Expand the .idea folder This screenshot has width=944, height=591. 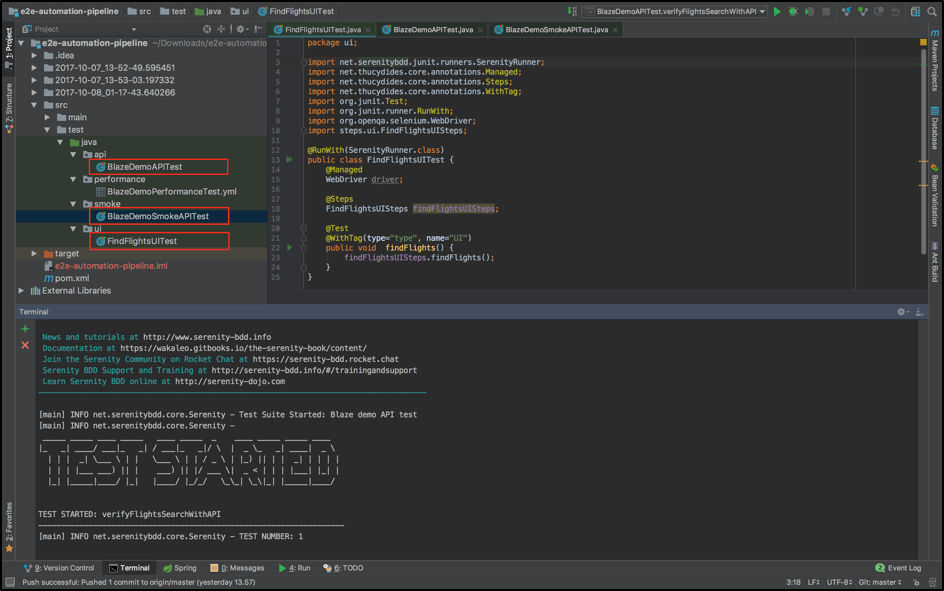pos(34,55)
